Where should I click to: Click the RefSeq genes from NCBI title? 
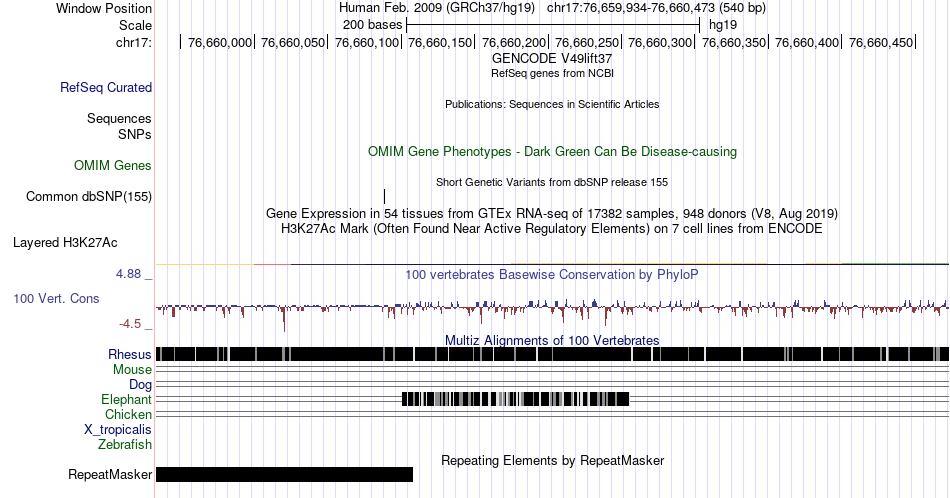point(552,73)
